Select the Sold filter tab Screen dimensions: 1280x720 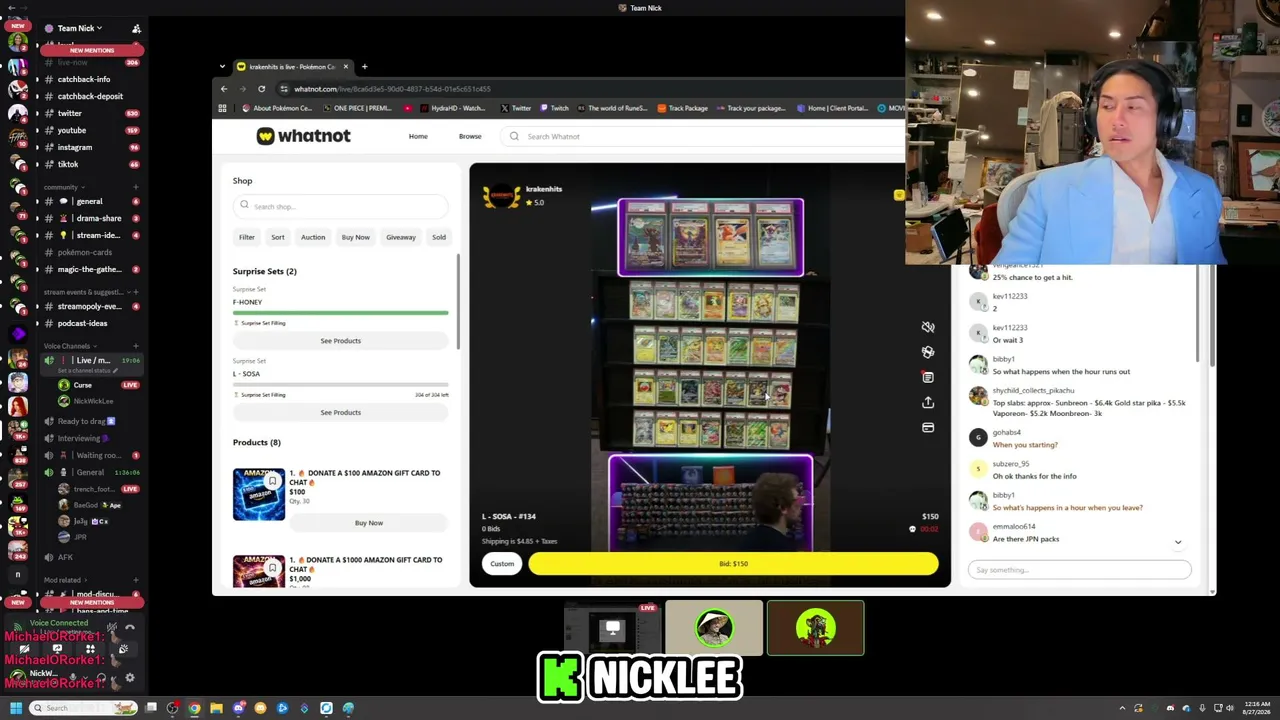[439, 237]
